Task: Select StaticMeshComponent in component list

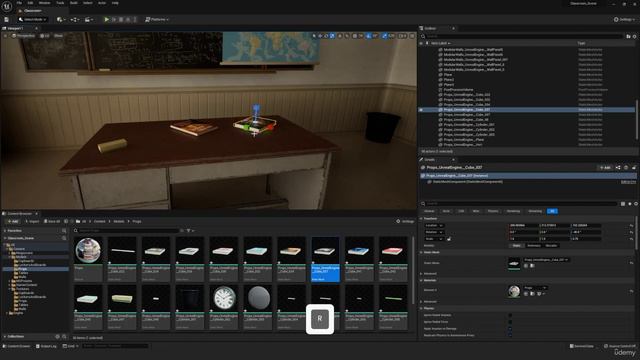Action: [468, 182]
